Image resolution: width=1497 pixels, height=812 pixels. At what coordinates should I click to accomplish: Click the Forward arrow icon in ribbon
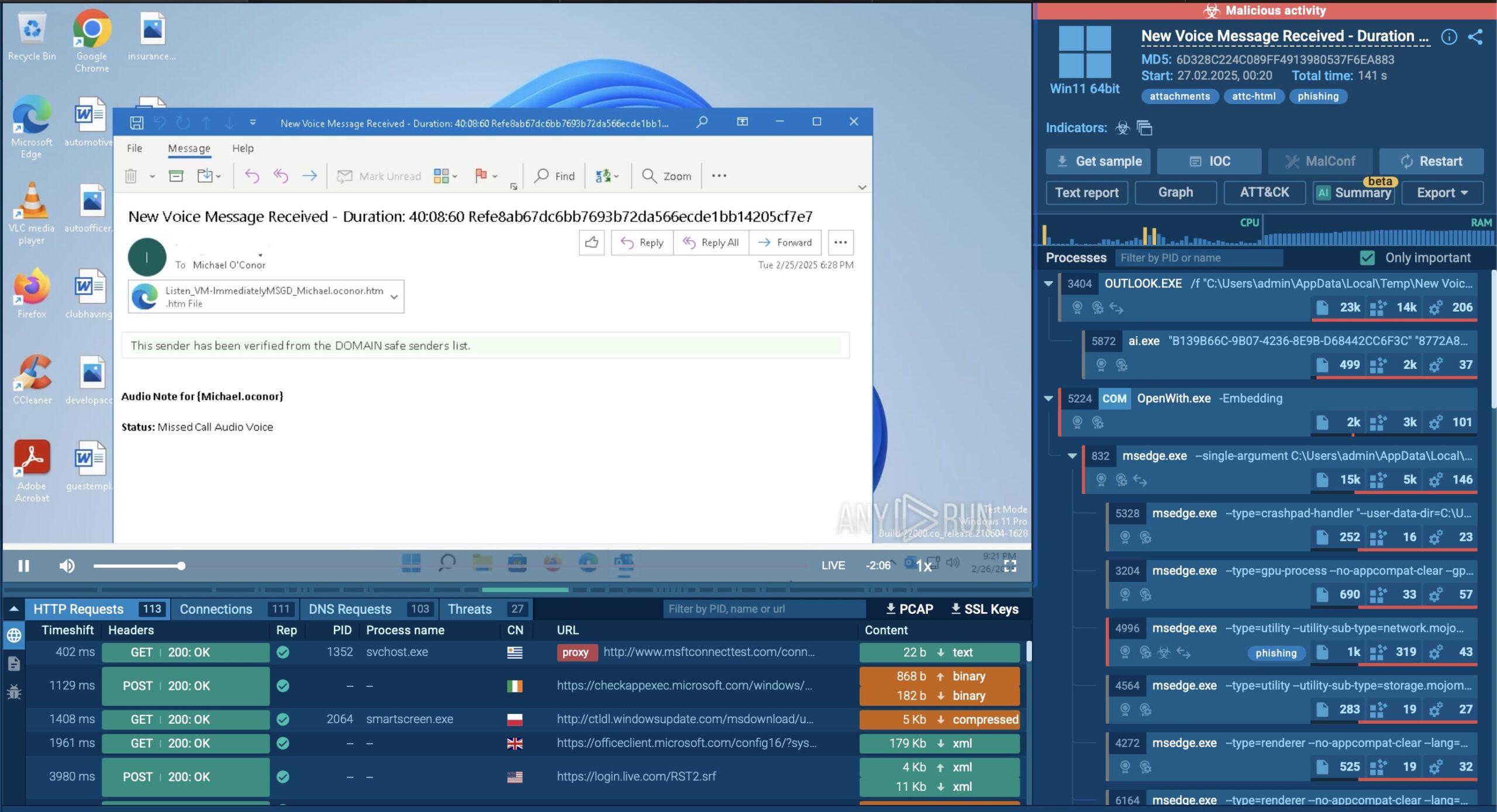(309, 176)
